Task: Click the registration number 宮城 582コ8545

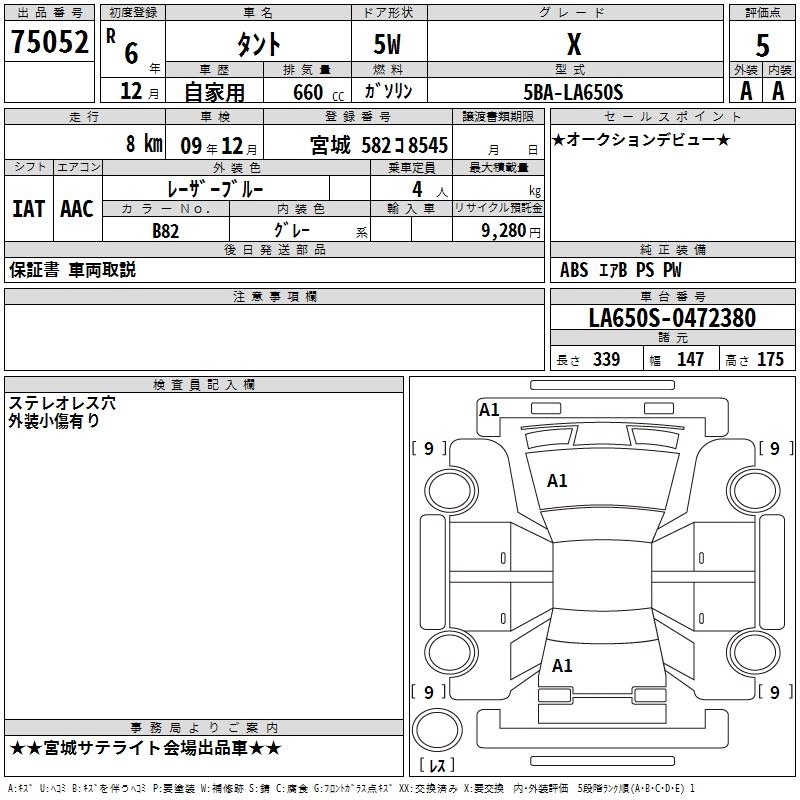Action: (x=378, y=145)
